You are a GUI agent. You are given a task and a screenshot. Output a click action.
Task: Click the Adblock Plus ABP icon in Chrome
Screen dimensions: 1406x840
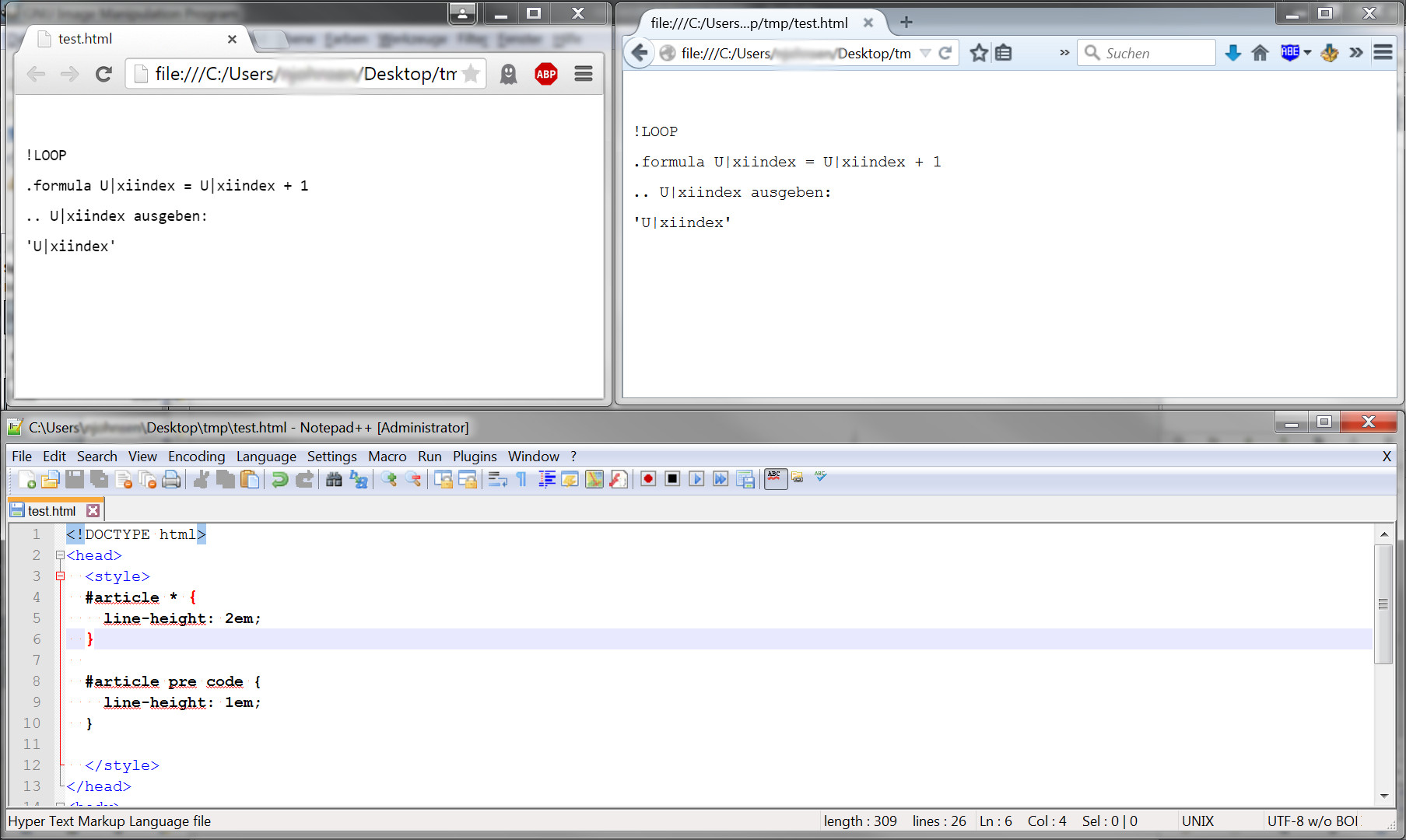point(546,75)
